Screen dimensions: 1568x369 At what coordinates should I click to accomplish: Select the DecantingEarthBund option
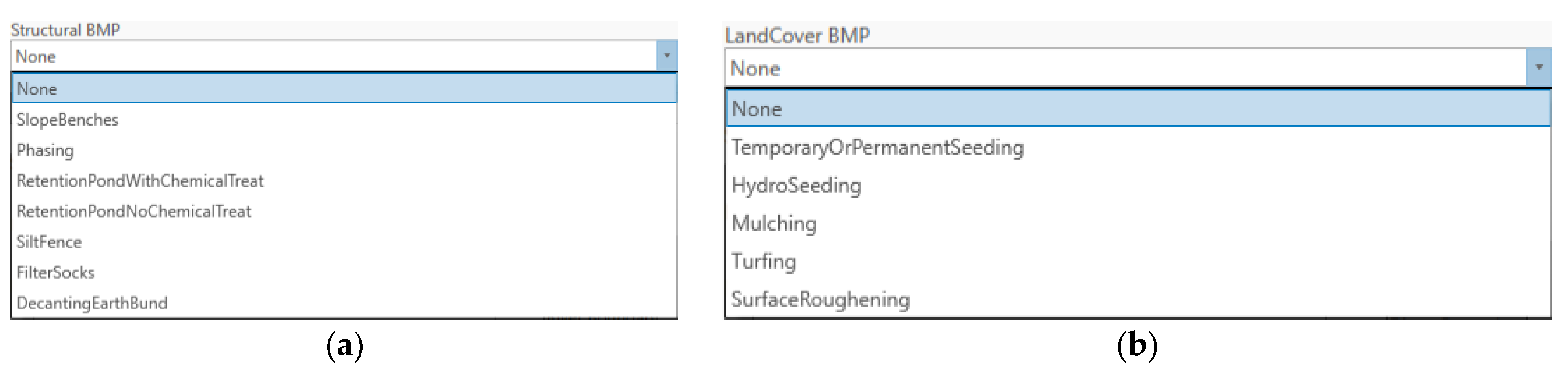92,303
